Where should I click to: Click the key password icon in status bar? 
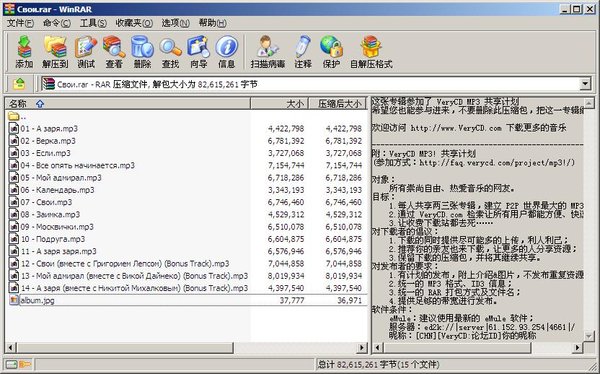coord(25,364)
